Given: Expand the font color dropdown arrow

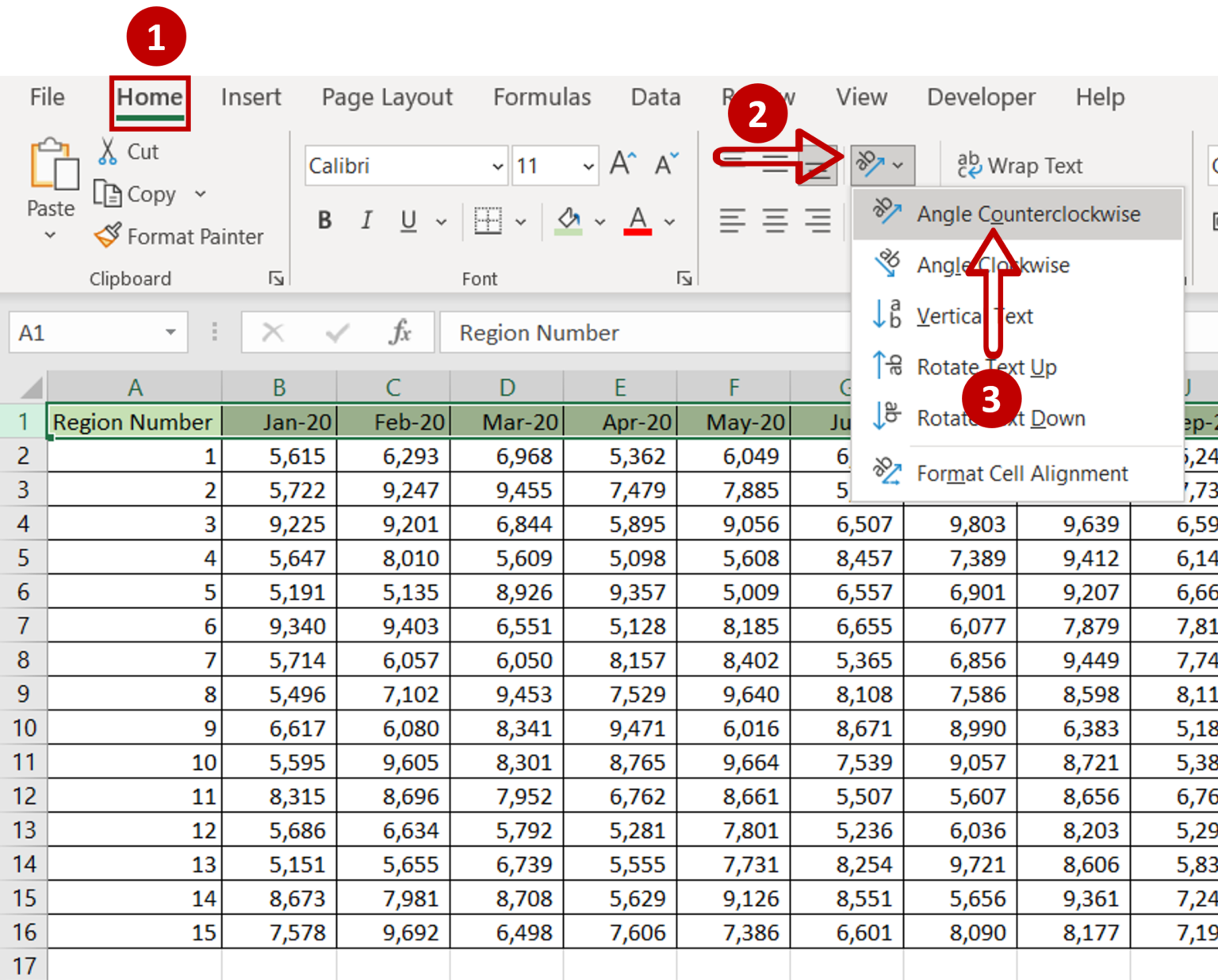Looking at the screenshot, I should coord(670,222).
